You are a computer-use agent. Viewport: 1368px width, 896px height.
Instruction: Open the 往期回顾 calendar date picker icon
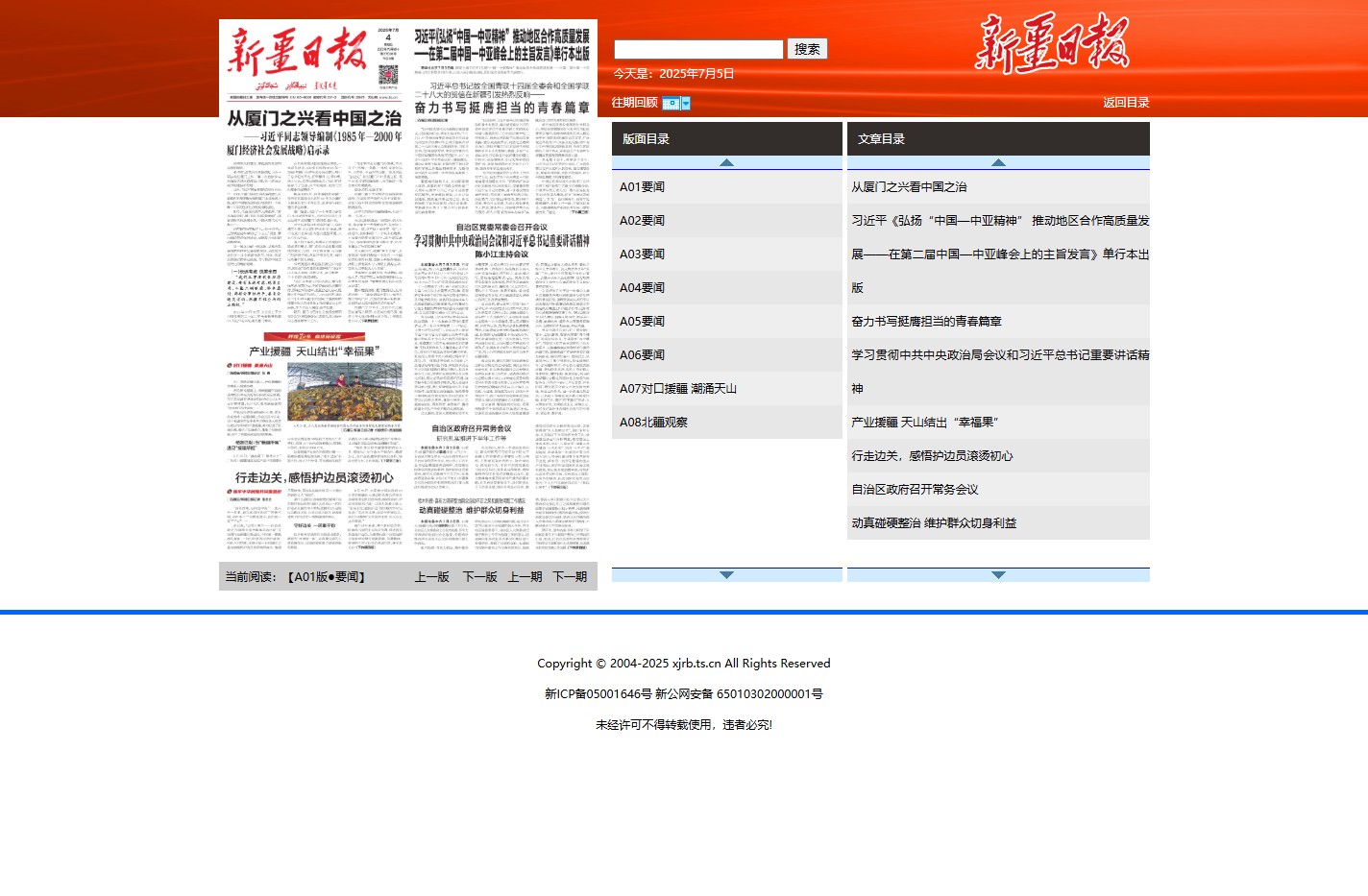pos(676,103)
